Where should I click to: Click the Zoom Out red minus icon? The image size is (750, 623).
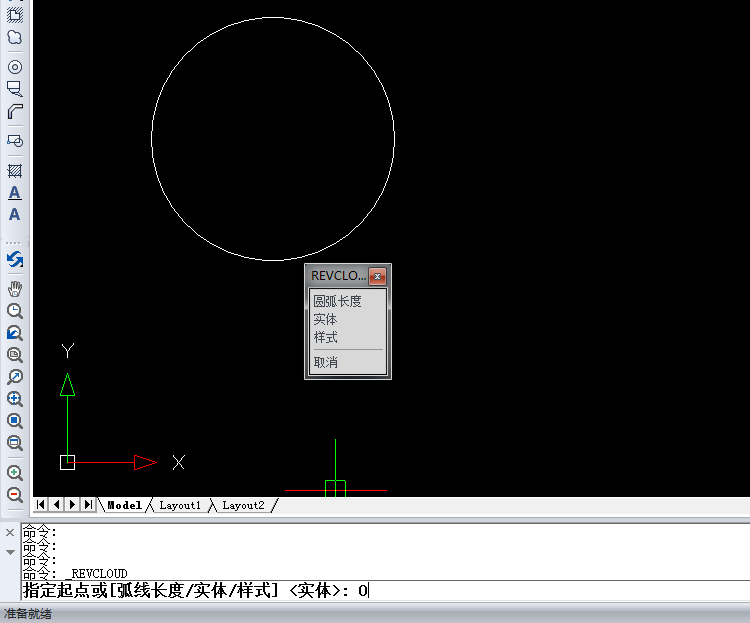[15, 495]
